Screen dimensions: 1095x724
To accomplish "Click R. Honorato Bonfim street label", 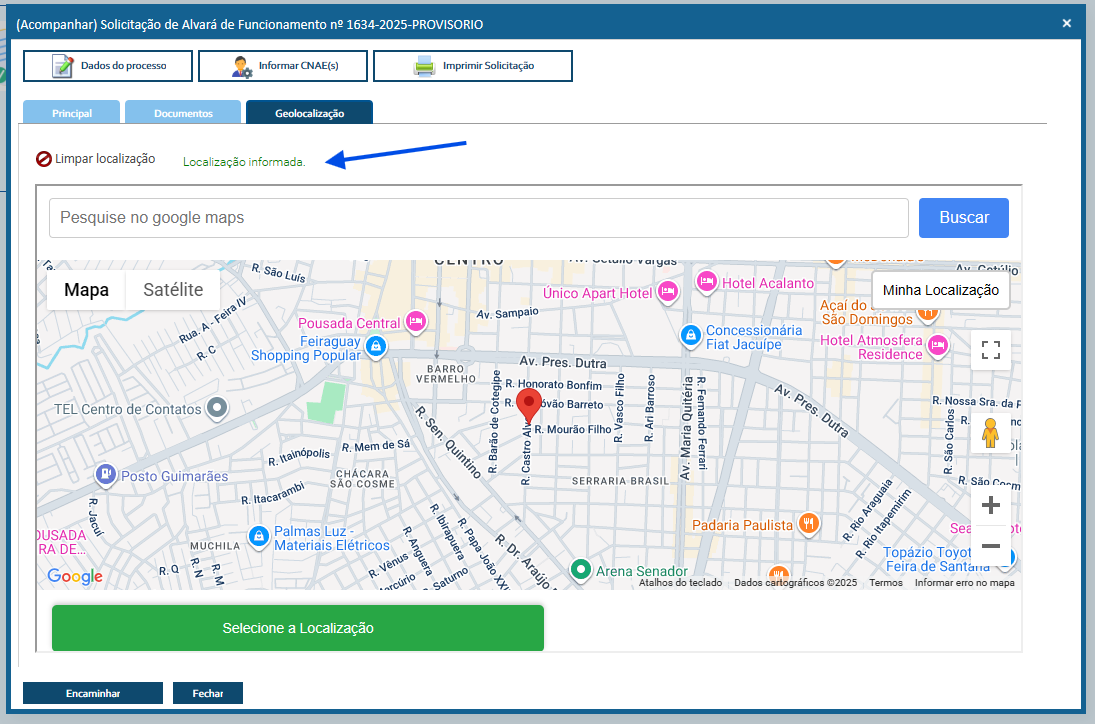I will 554,384.
